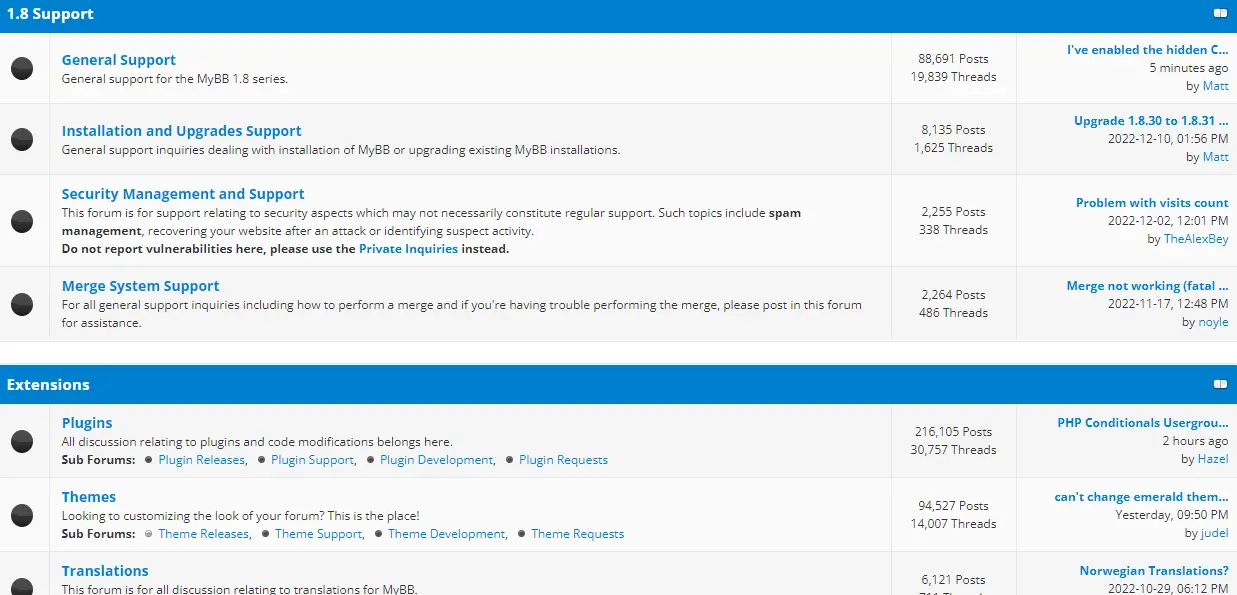Click the small icon before Plugin Requests
The width and height of the screenshot is (1237, 595).
[x=510, y=460]
